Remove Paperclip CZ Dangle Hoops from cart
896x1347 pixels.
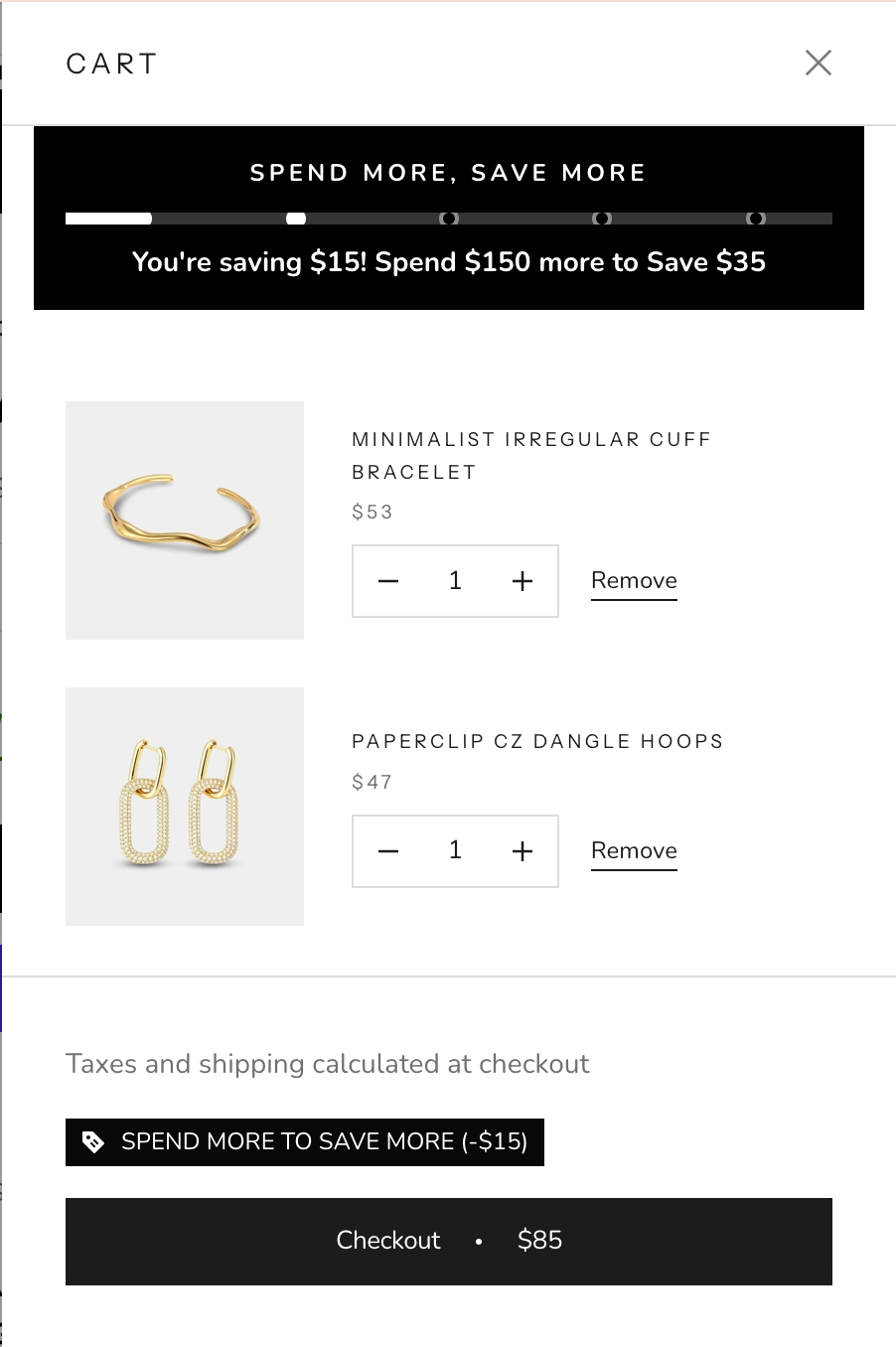tap(634, 851)
